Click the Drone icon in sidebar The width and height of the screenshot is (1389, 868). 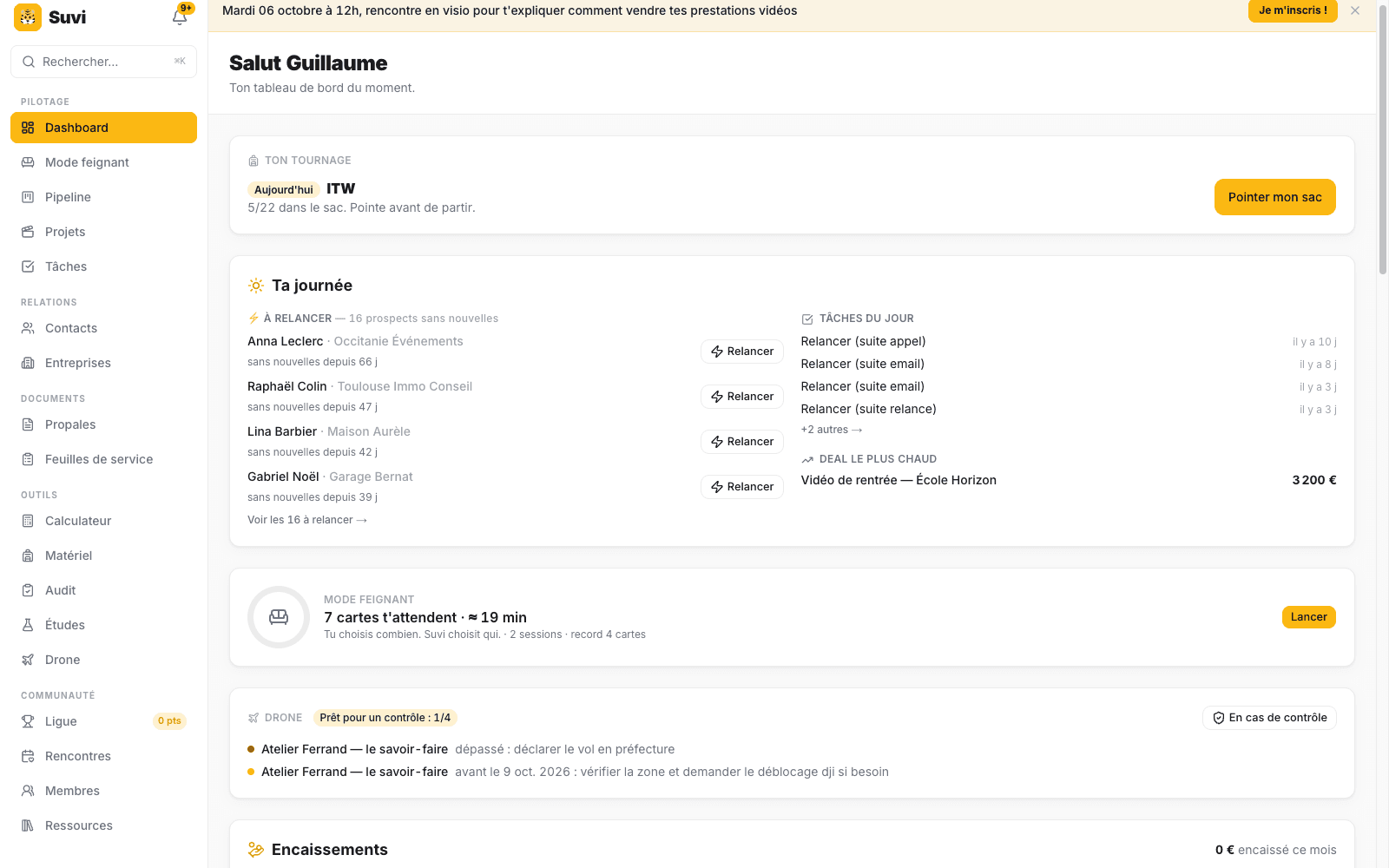coord(28,660)
